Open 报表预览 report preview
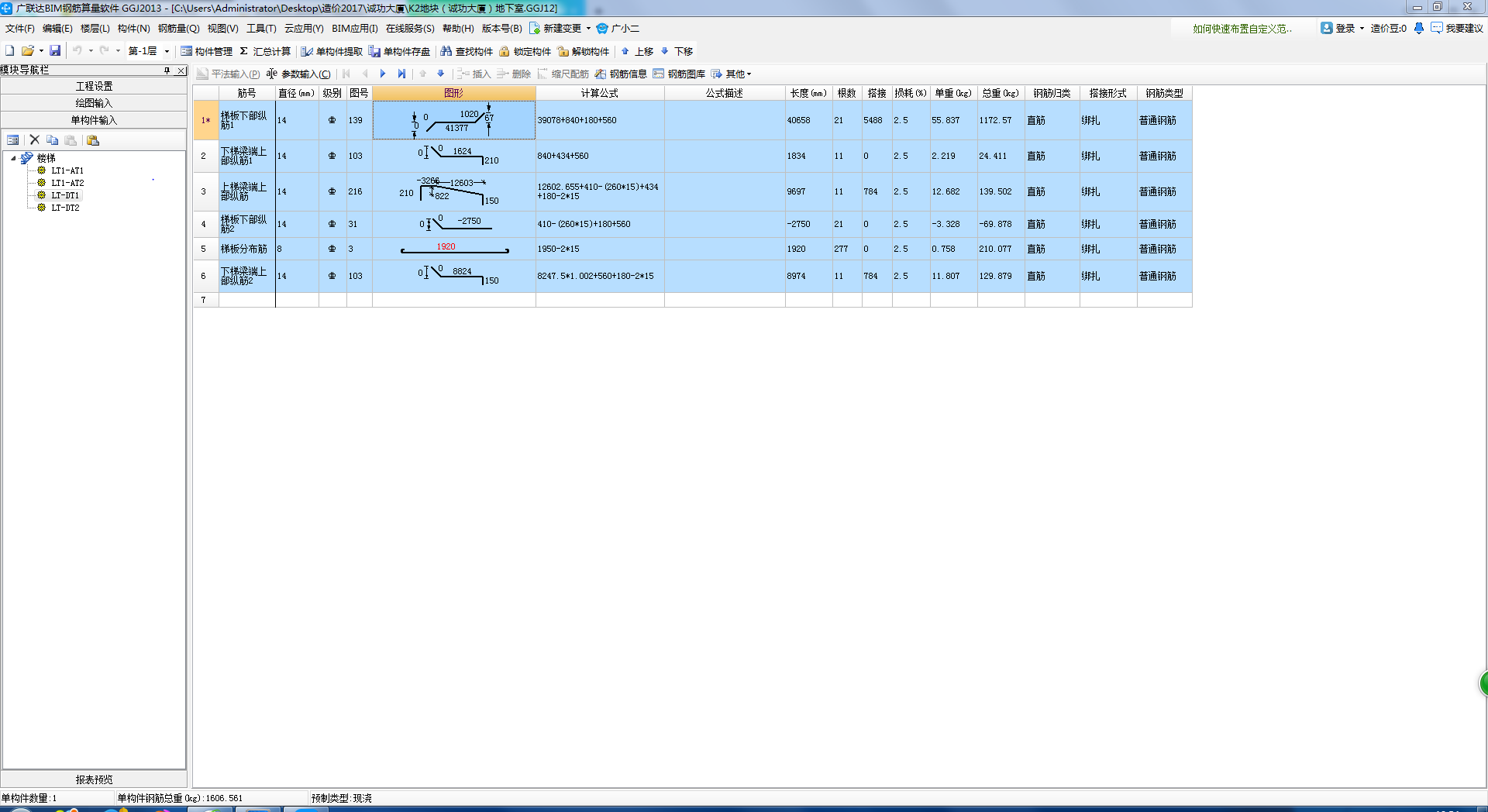This screenshot has width=1488, height=812. (x=94, y=779)
